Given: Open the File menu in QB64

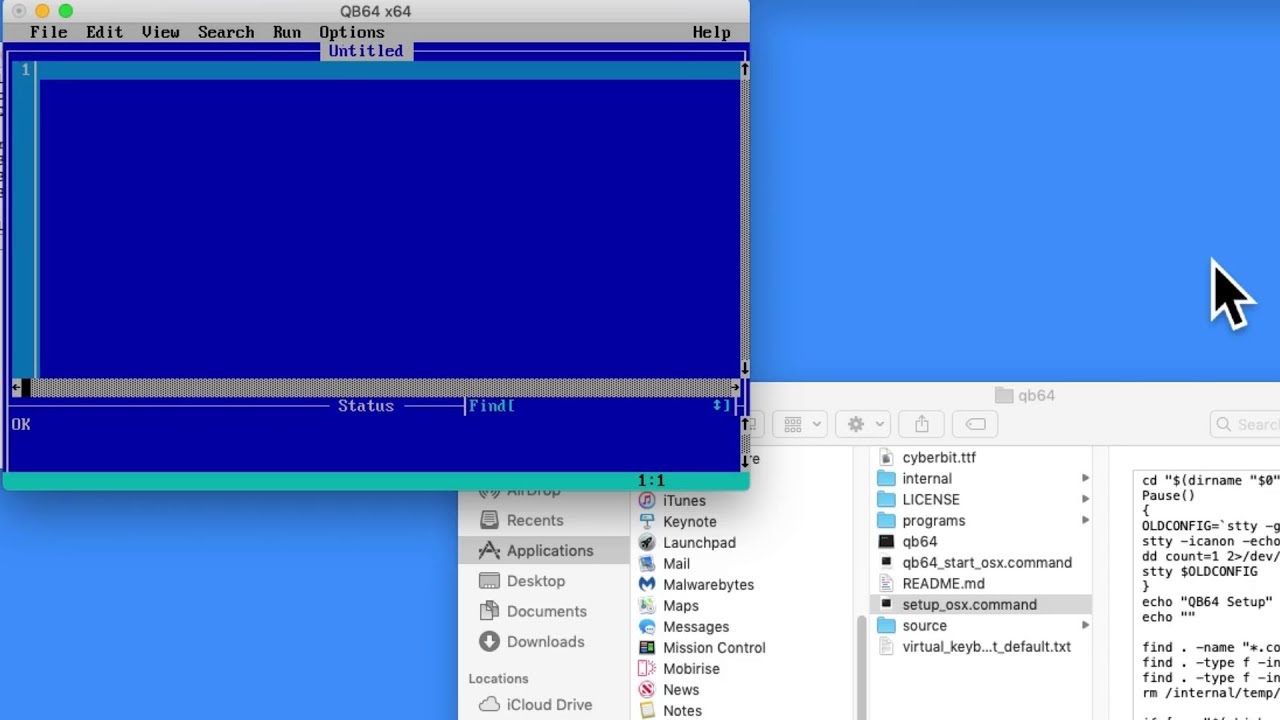Looking at the screenshot, I should [48, 32].
